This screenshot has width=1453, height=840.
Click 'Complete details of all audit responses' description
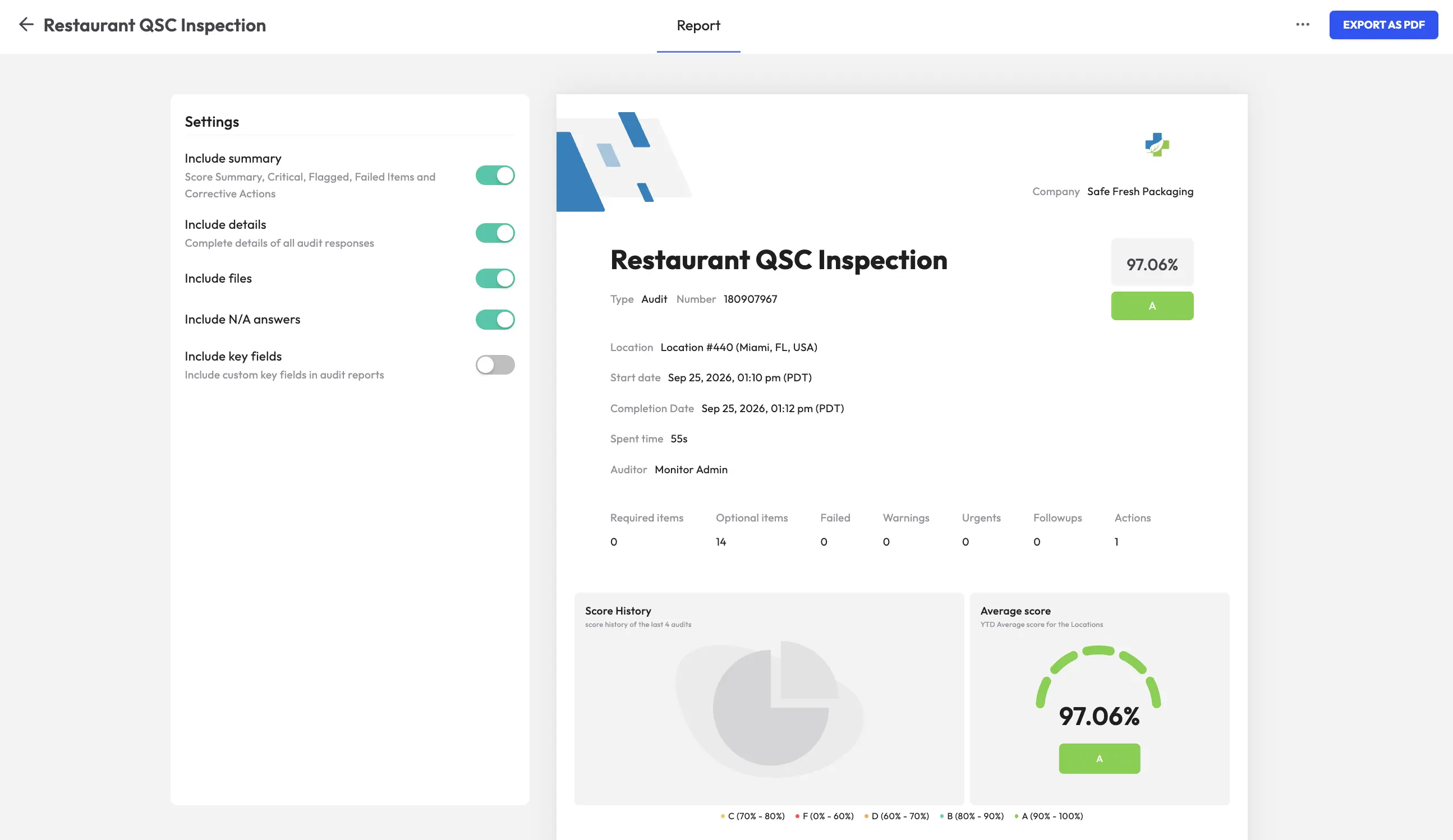[279, 243]
